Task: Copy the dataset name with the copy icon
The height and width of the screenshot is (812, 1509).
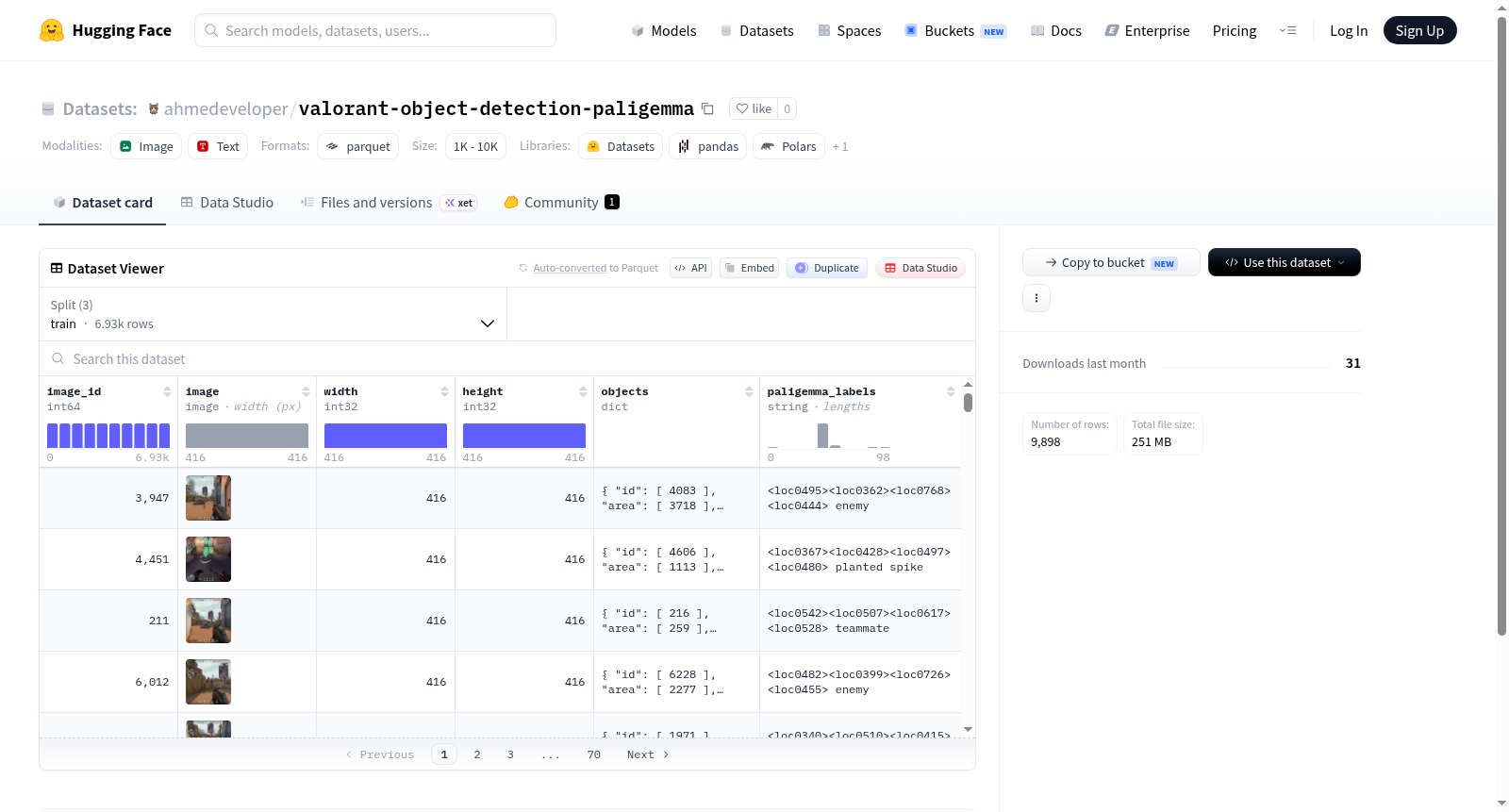Action: coord(707,108)
